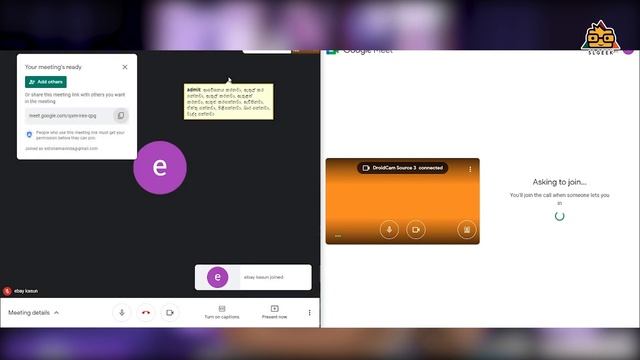Image resolution: width=640 pixels, height=360 pixels.
Task: Turn off the camera in the meeting toolbar
Action: 170,313
